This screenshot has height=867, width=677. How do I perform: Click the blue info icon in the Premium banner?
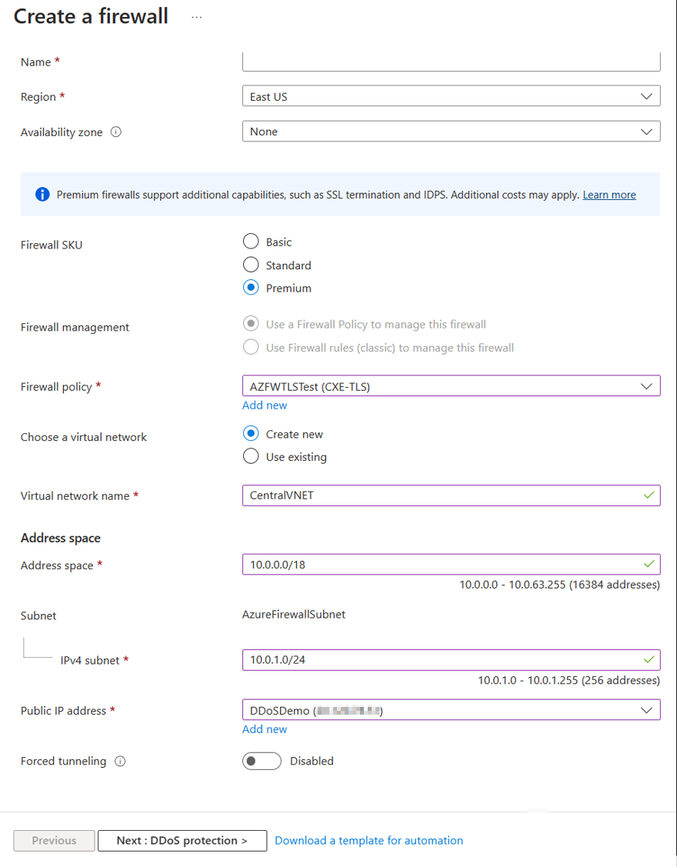click(x=40, y=194)
